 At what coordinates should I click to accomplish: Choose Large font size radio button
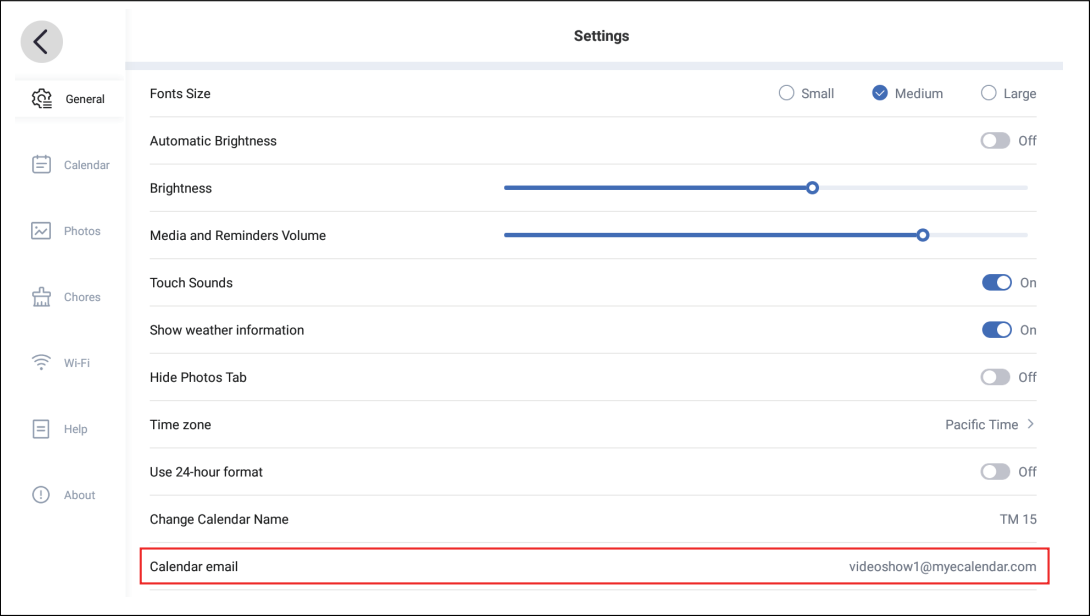tap(988, 93)
